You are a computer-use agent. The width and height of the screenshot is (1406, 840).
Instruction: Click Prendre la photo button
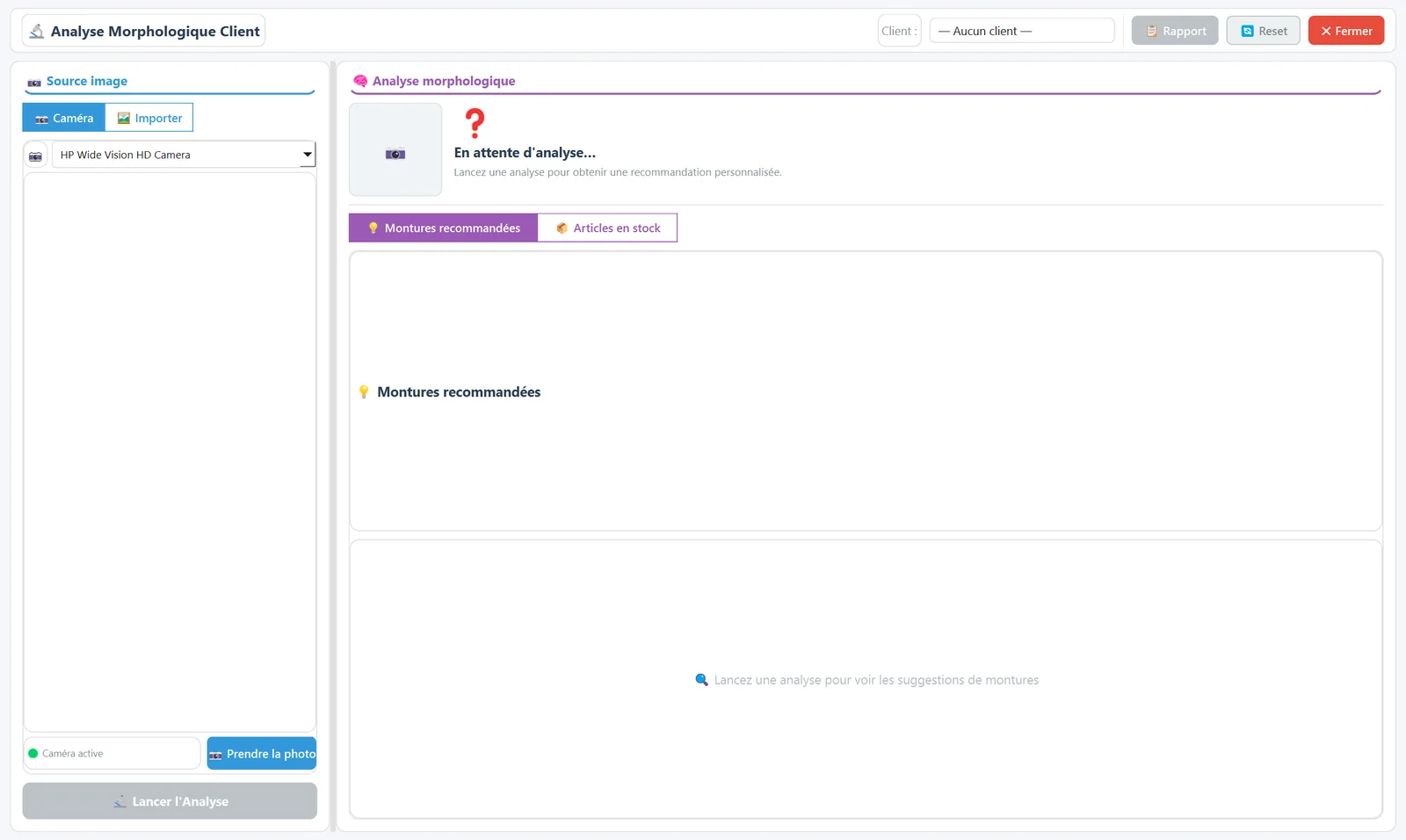point(262,754)
